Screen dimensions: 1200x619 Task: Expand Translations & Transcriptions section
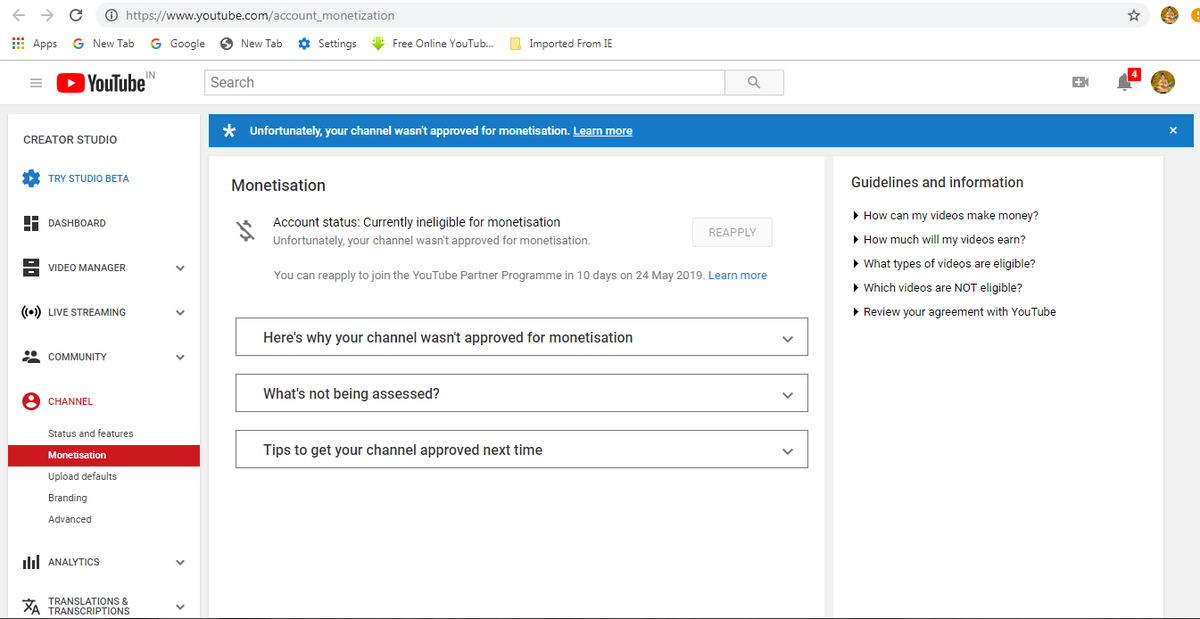(x=180, y=606)
